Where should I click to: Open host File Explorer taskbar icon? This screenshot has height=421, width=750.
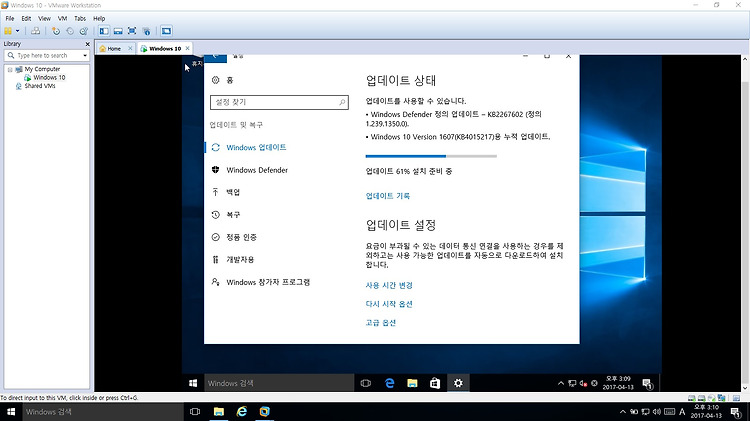(219, 411)
